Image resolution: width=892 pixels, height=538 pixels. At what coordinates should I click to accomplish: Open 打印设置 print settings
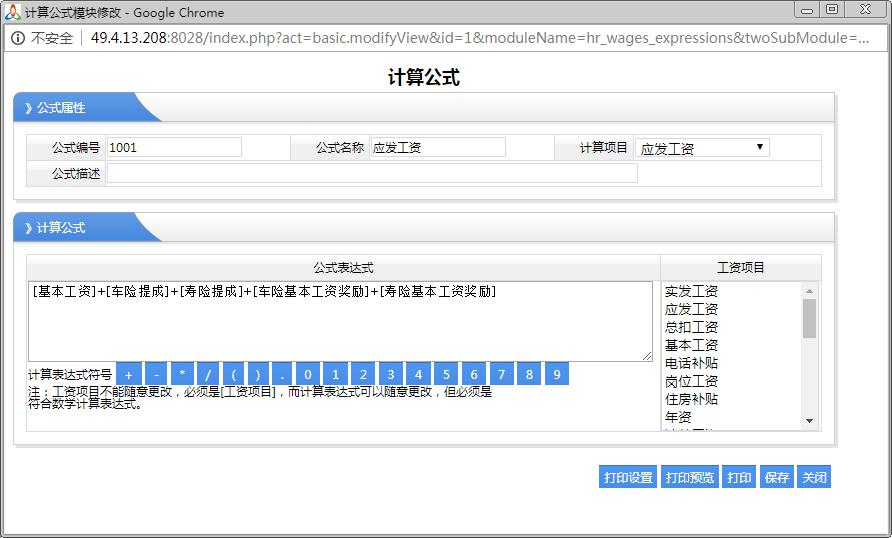point(628,477)
